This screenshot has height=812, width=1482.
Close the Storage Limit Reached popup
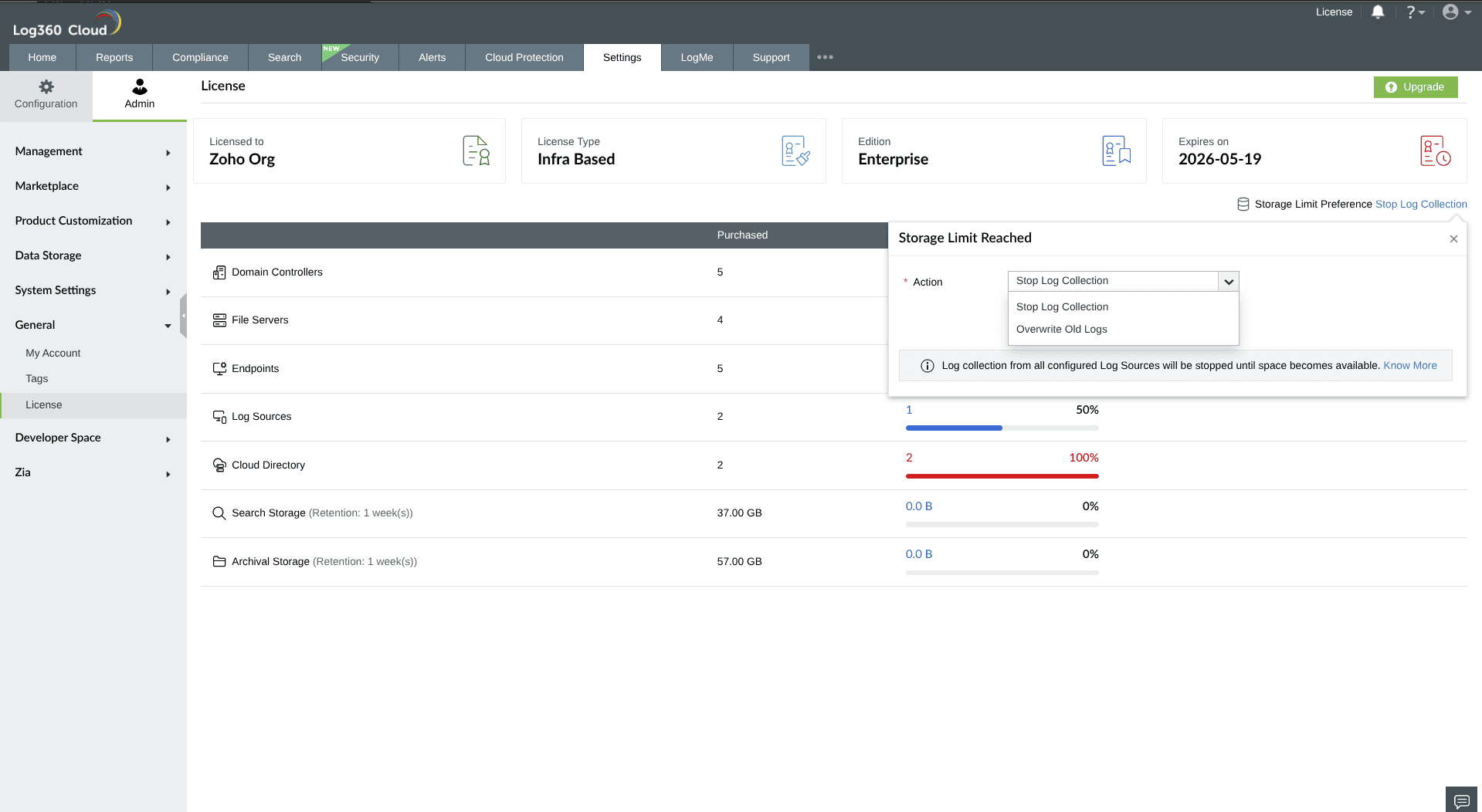tap(1453, 239)
